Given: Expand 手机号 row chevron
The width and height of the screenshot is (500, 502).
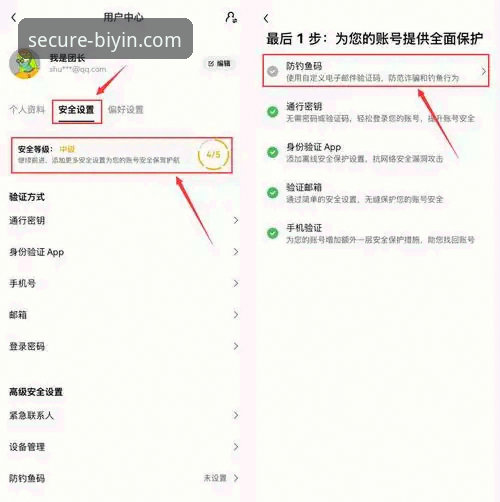Looking at the screenshot, I should (236, 283).
